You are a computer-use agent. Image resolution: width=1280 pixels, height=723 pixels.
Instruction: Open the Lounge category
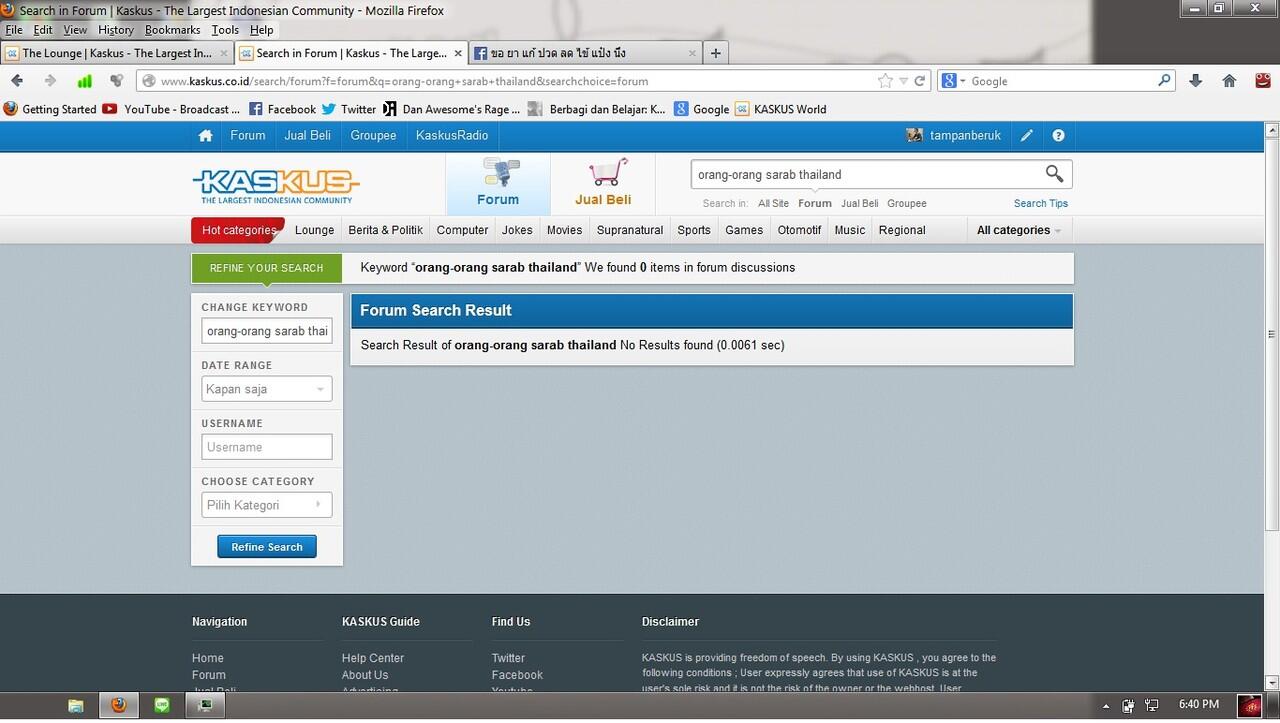[x=314, y=230]
